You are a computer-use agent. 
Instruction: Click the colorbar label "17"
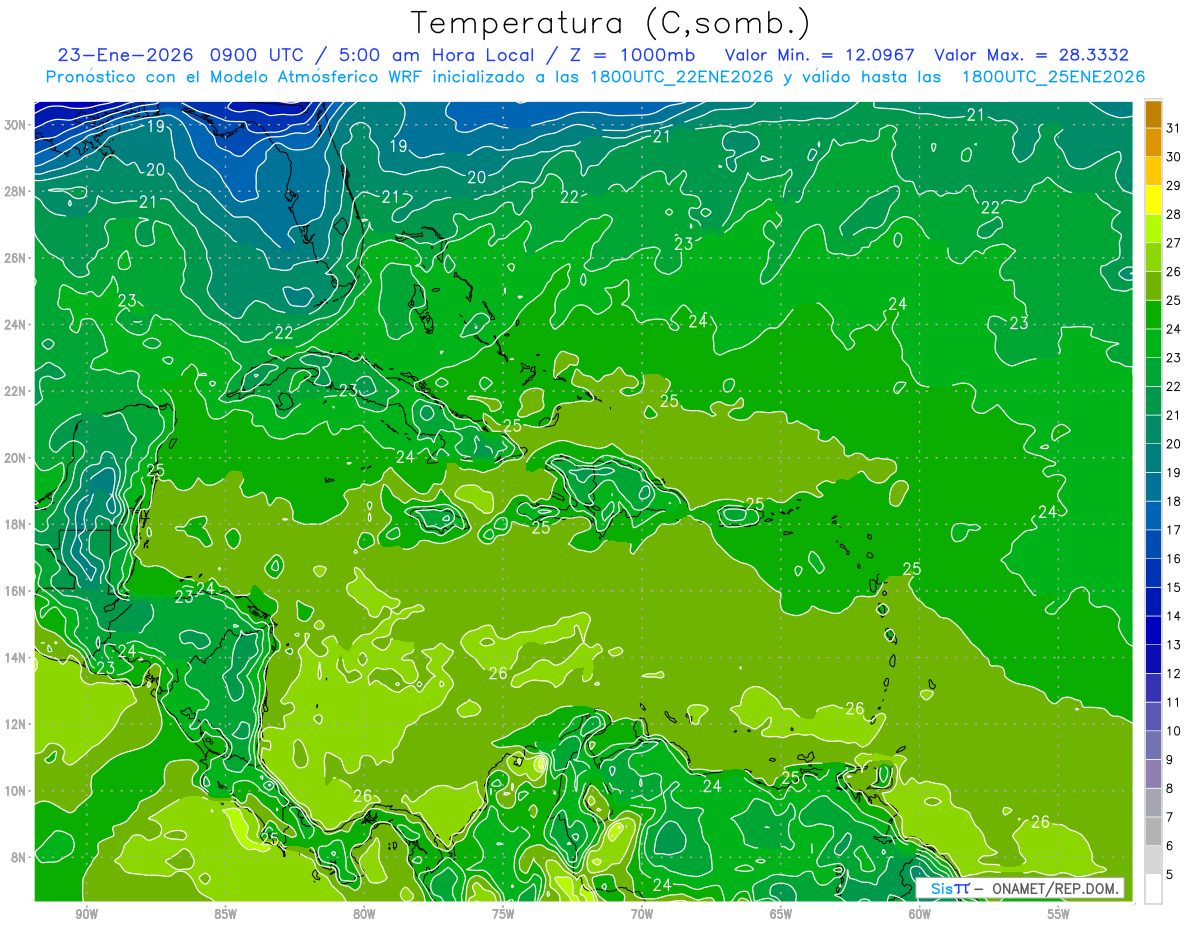click(1174, 530)
